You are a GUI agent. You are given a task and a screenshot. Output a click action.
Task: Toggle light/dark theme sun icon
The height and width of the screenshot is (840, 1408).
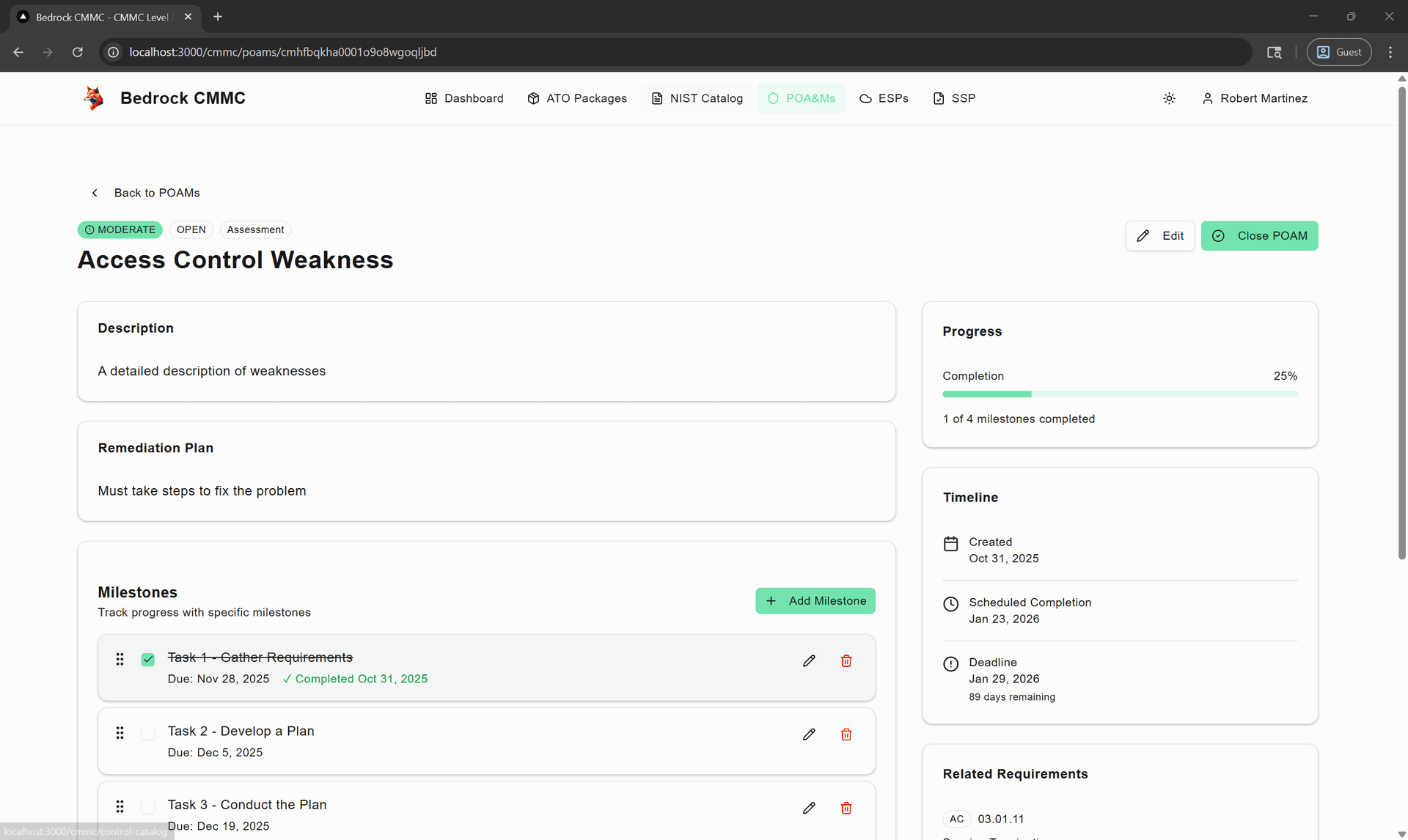click(1169, 98)
